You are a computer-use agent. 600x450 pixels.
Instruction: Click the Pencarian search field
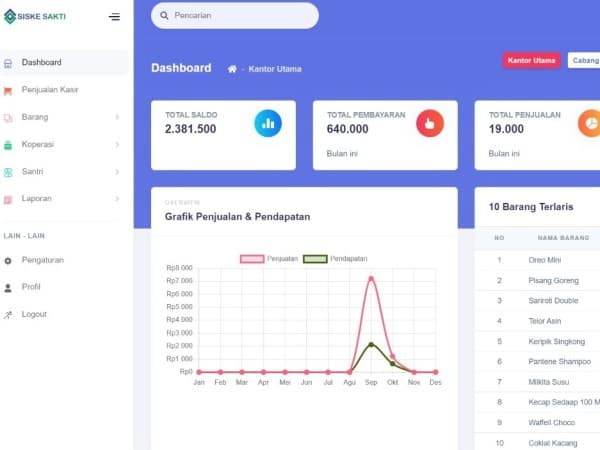coord(235,16)
